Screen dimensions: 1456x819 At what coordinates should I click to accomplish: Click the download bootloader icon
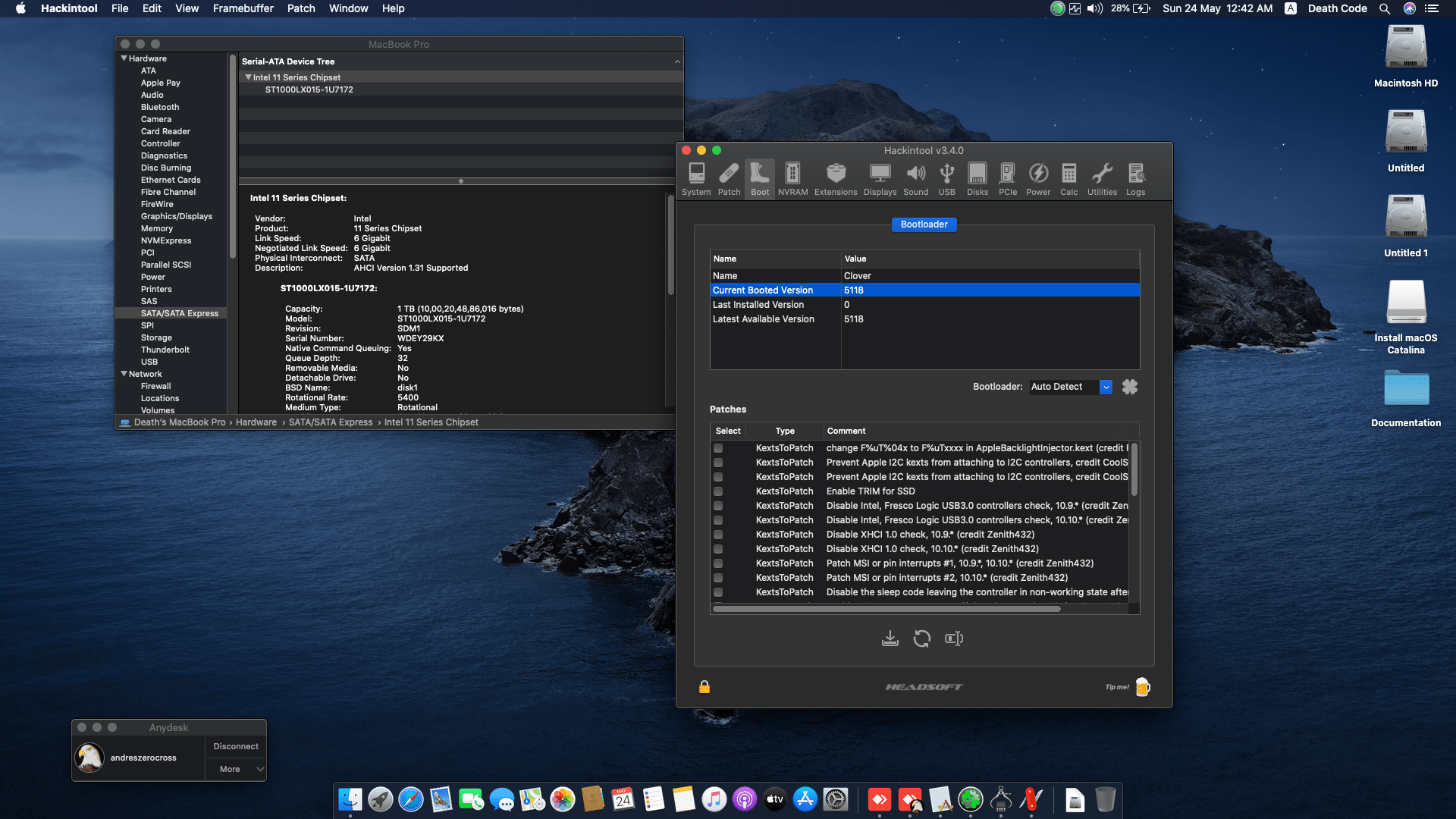(x=891, y=639)
